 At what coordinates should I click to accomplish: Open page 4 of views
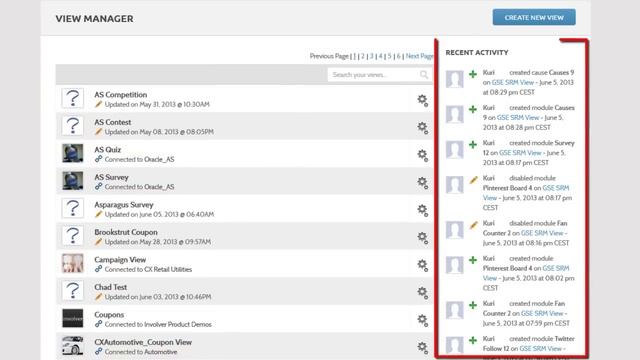coord(380,56)
